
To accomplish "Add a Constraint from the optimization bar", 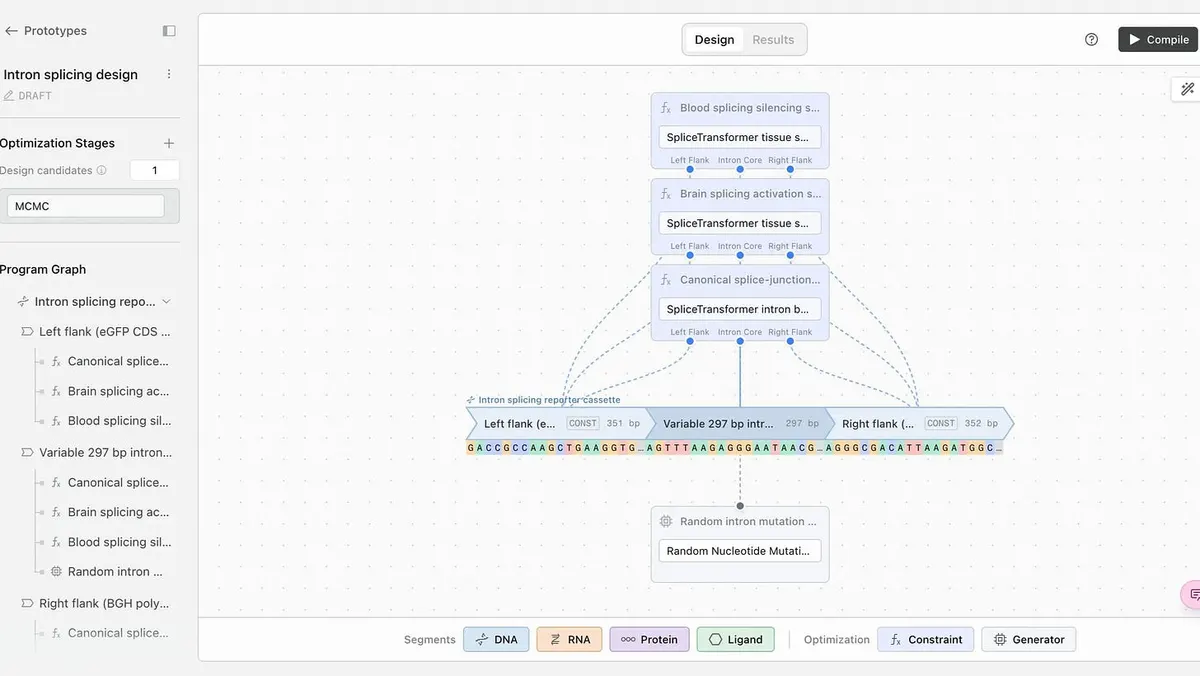I will click(x=926, y=639).
